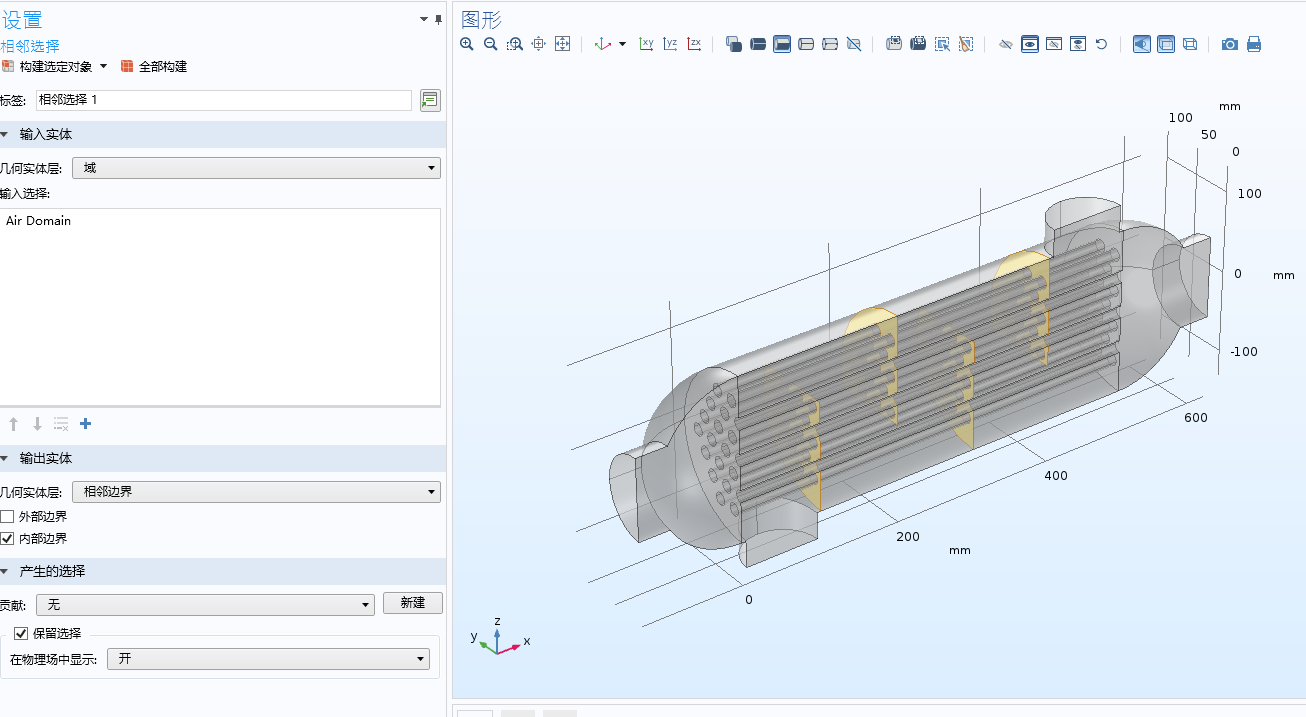The height and width of the screenshot is (717, 1306).
Task: Click the move down arrow icon
Action: coord(37,424)
